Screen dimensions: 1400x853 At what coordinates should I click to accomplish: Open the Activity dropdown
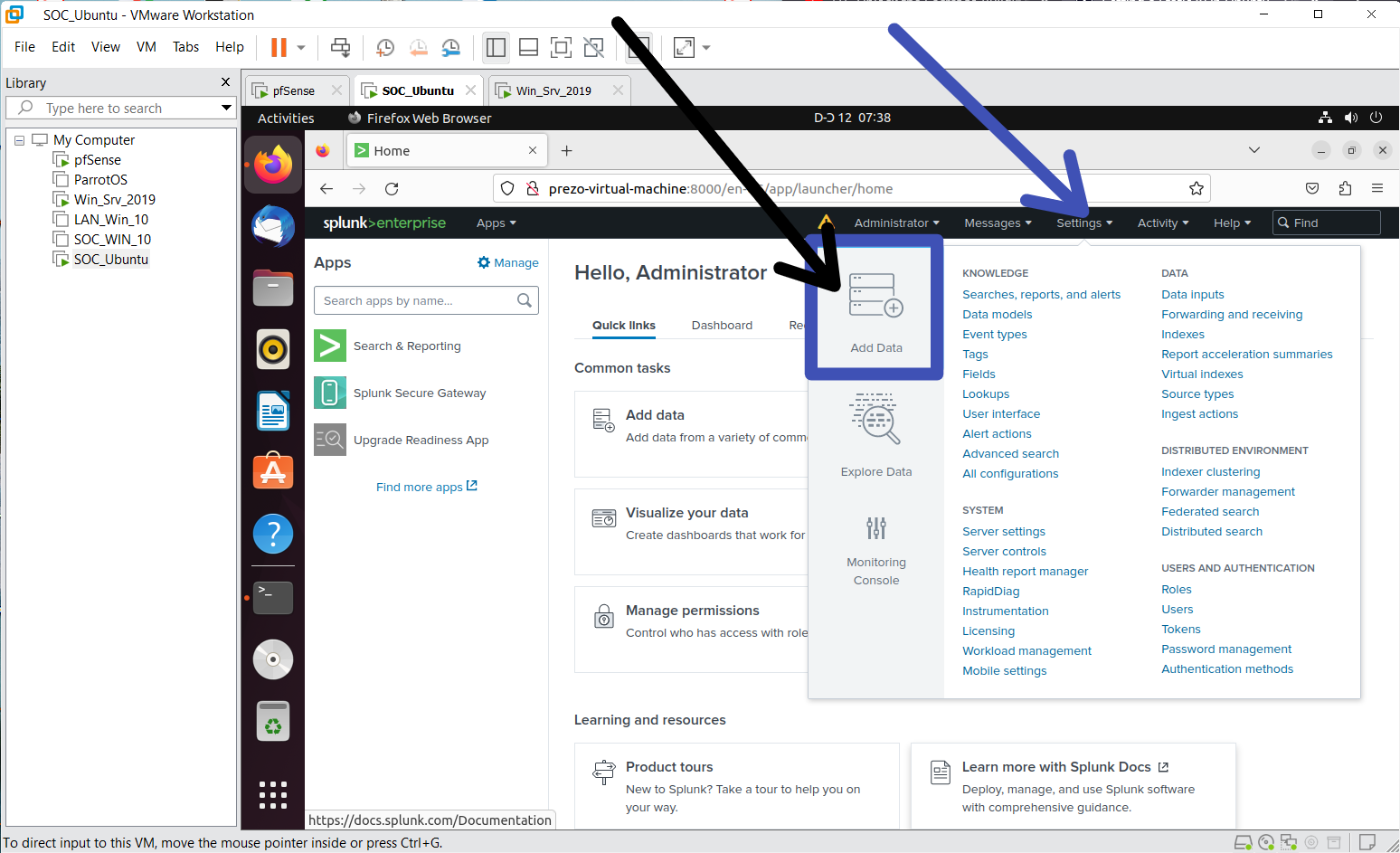click(x=1163, y=223)
